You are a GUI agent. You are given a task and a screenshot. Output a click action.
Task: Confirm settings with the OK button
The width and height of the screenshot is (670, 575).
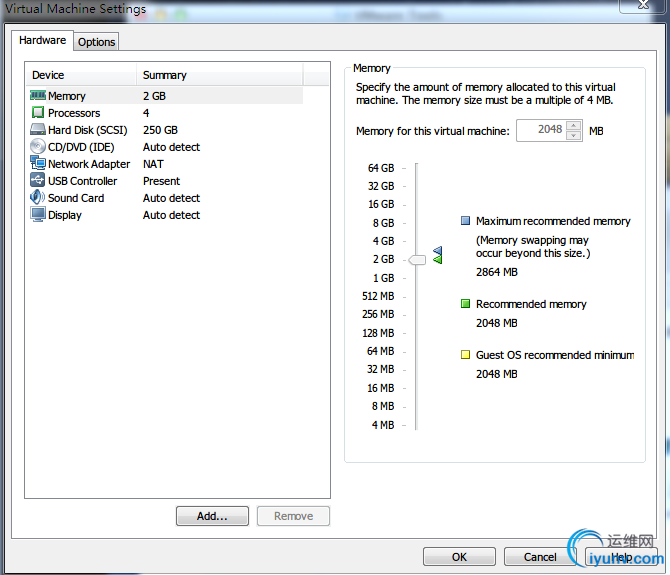pos(459,557)
